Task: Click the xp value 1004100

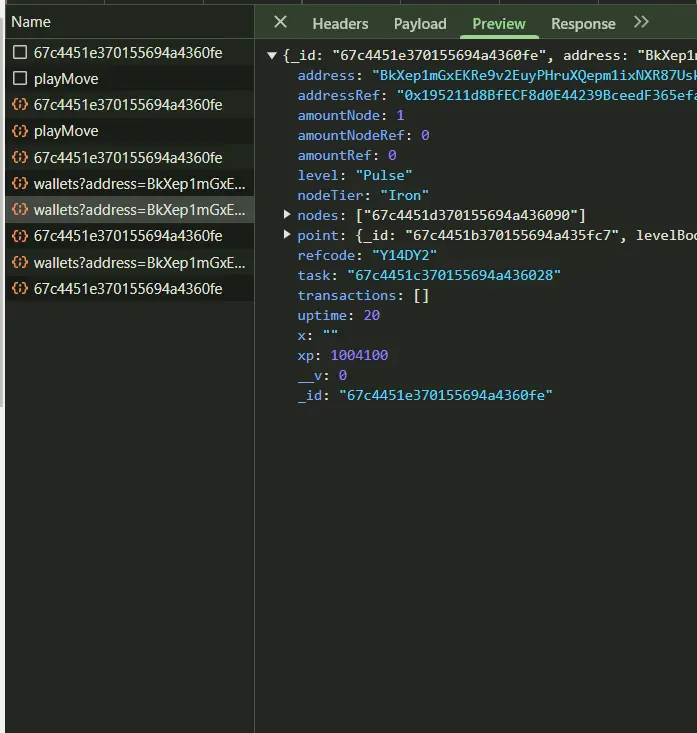Action: (359, 355)
